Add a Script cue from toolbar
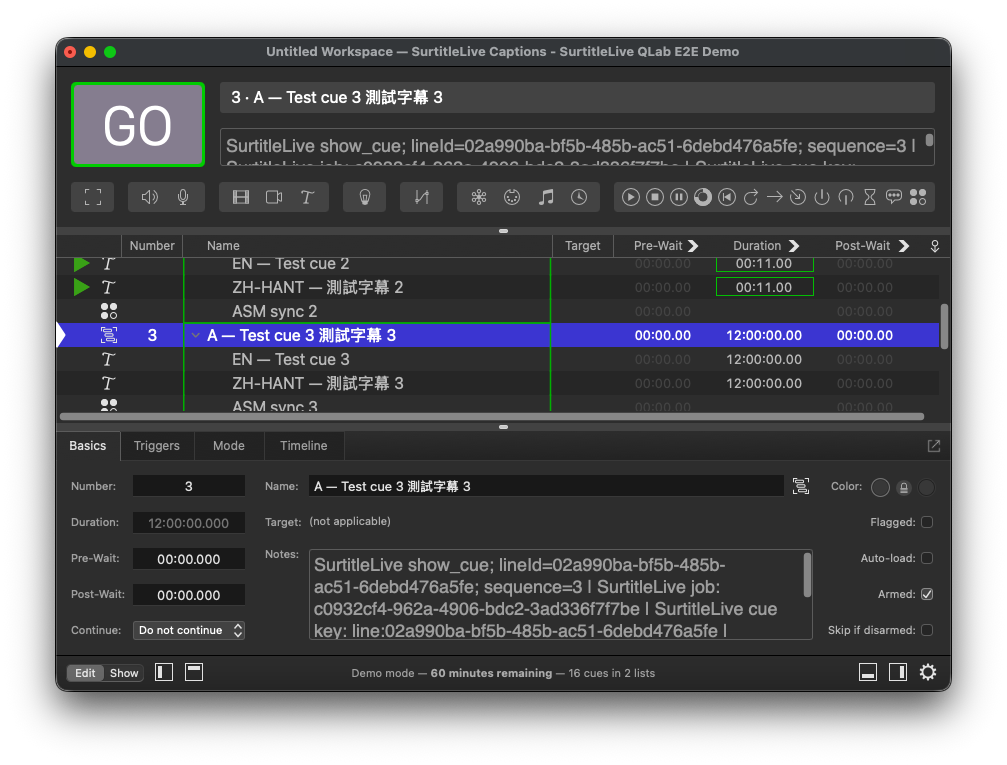Viewport: 1007px width, 765px height. pyautogui.click(x=918, y=197)
